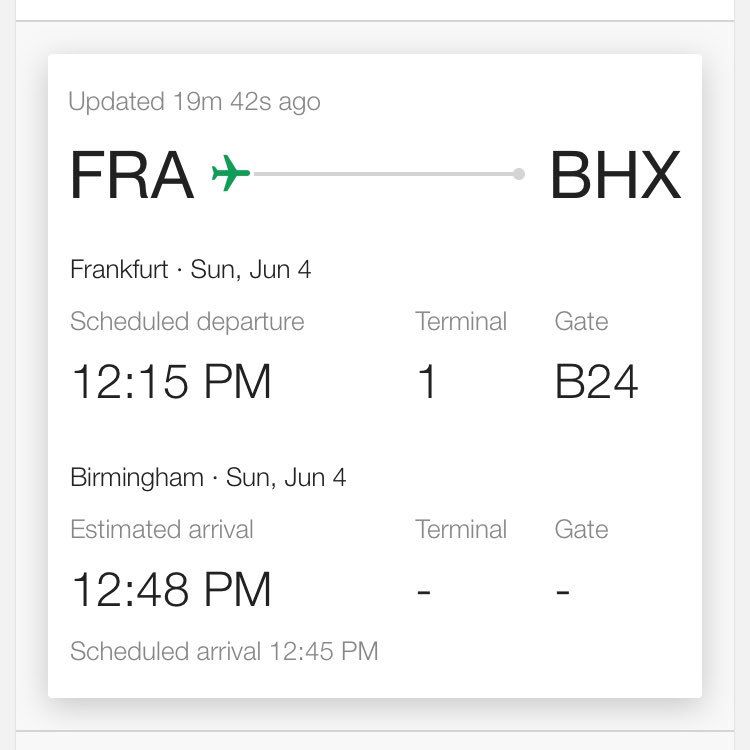Select the FRA origin airport code
Screen dimensions: 750x750
pyautogui.click(x=131, y=175)
